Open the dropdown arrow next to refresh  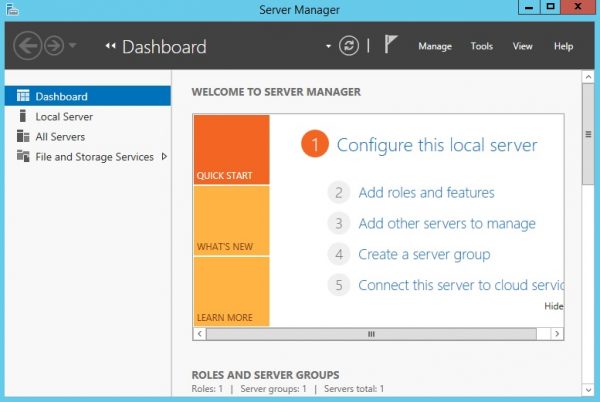pos(328,46)
